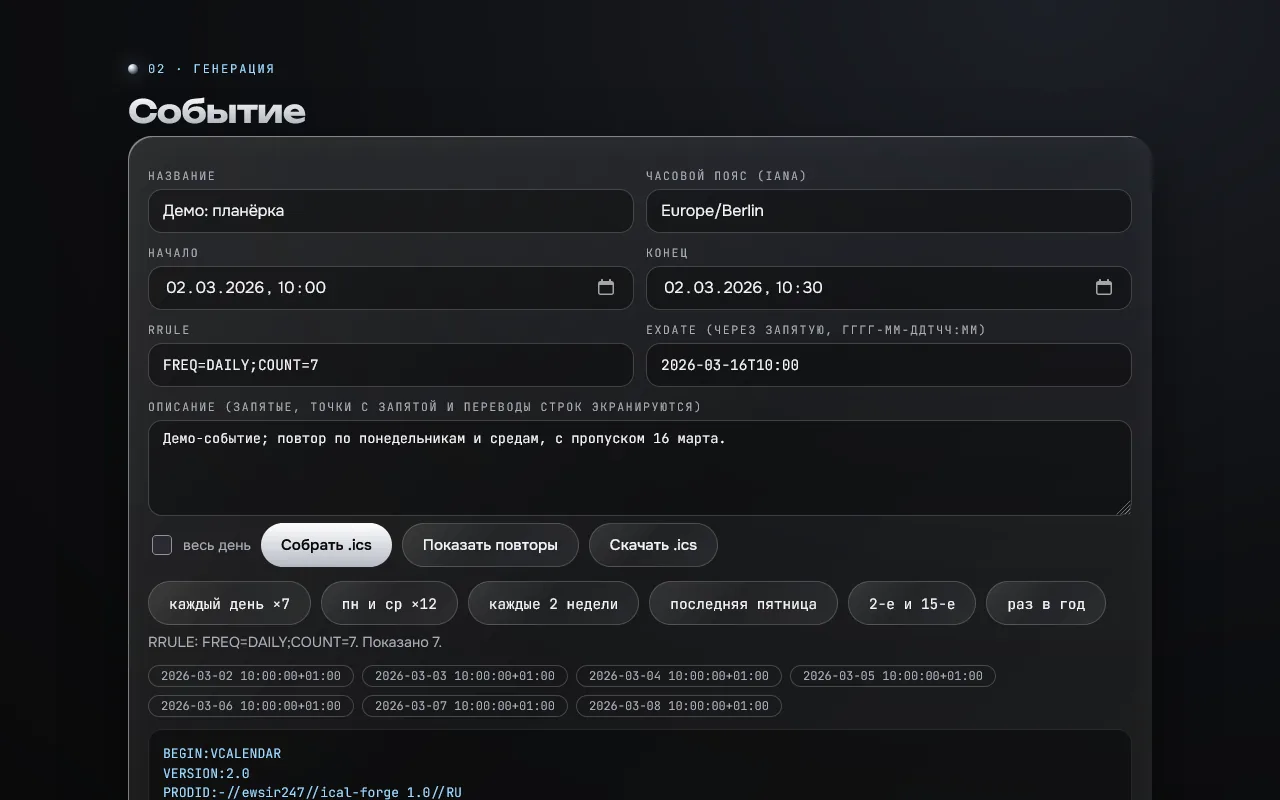1280x800 pixels.
Task: Click the 'Показать повторы' button
Action: point(490,545)
